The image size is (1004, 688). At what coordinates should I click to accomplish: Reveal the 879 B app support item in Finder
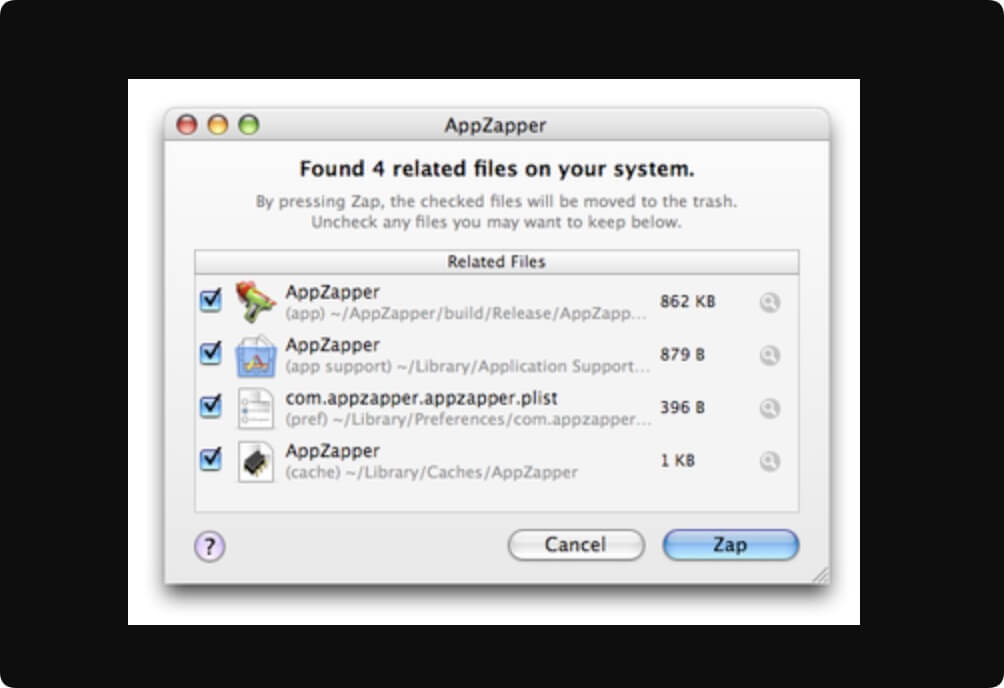click(x=770, y=355)
